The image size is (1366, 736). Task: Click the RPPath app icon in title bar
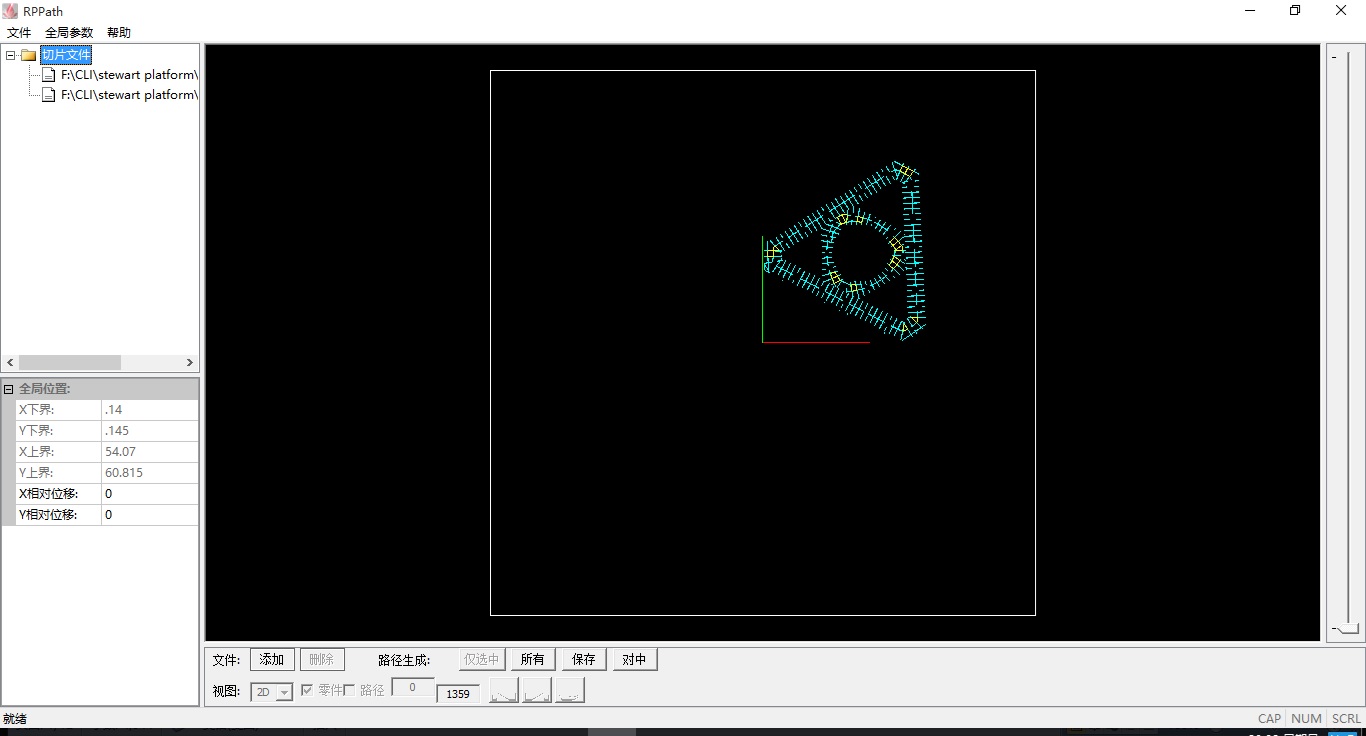tap(10, 11)
